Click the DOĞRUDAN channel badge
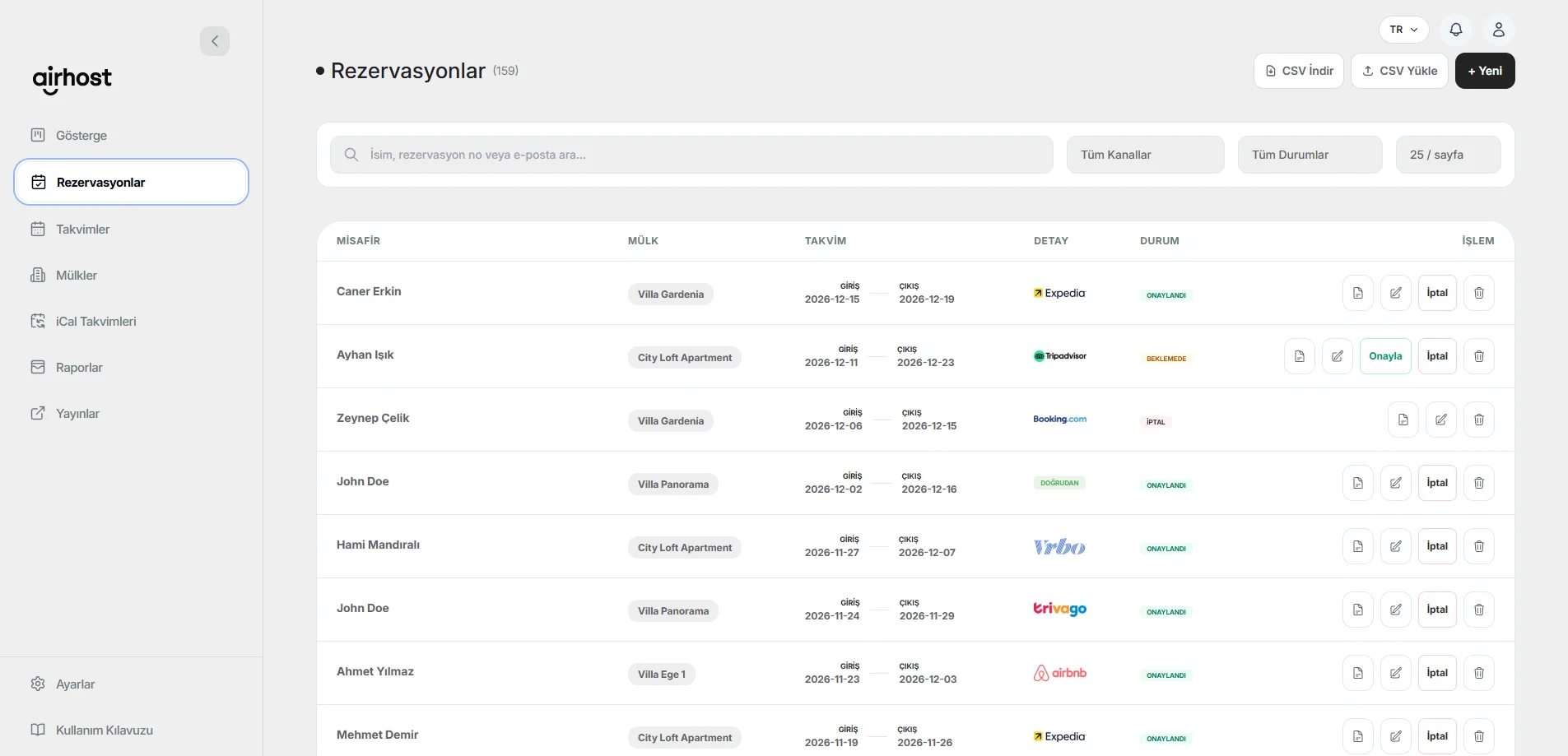This screenshot has width=1568, height=756. (x=1059, y=483)
